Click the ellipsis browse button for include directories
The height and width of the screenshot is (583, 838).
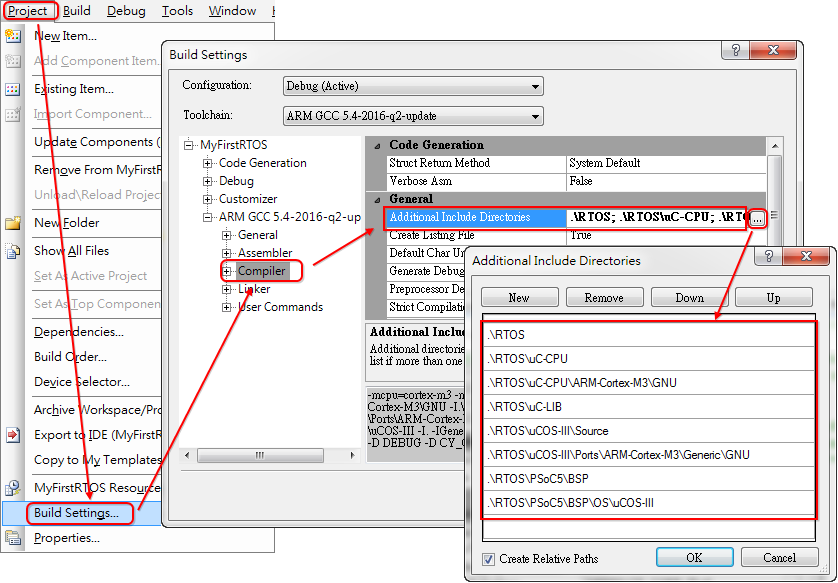point(758,217)
